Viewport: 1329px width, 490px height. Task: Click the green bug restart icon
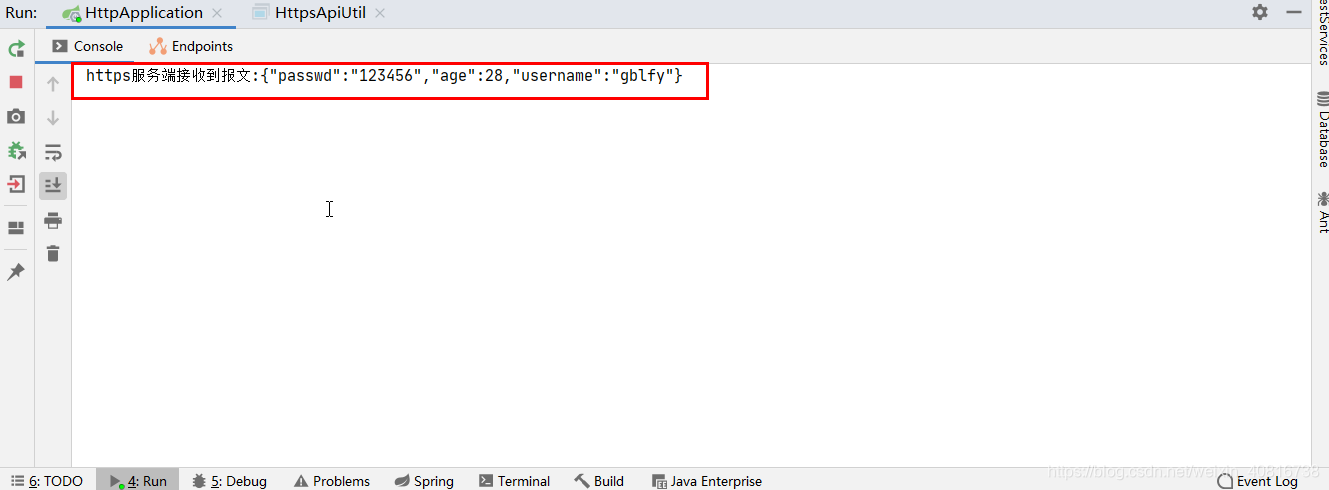click(x=16, y=150)
